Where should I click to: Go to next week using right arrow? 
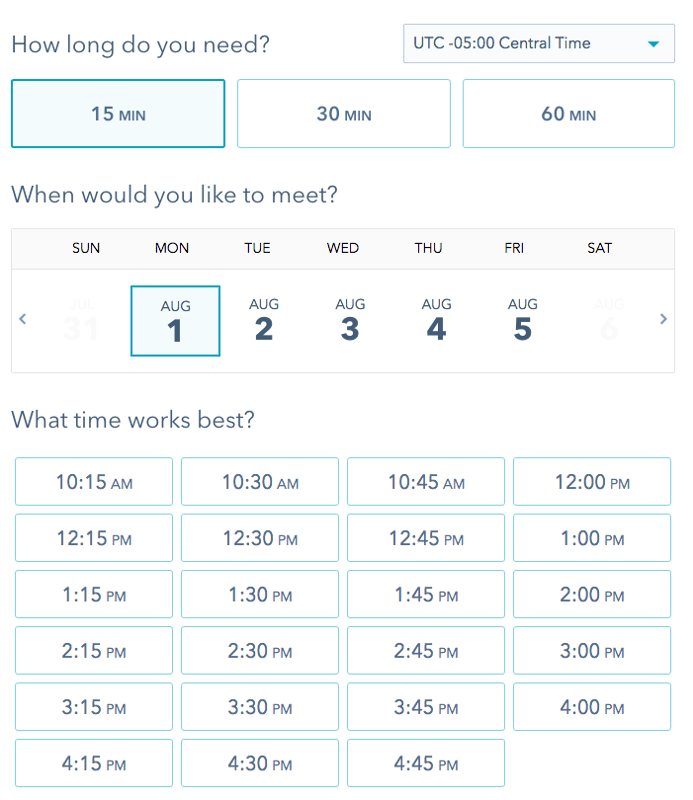tap(663, 320)
